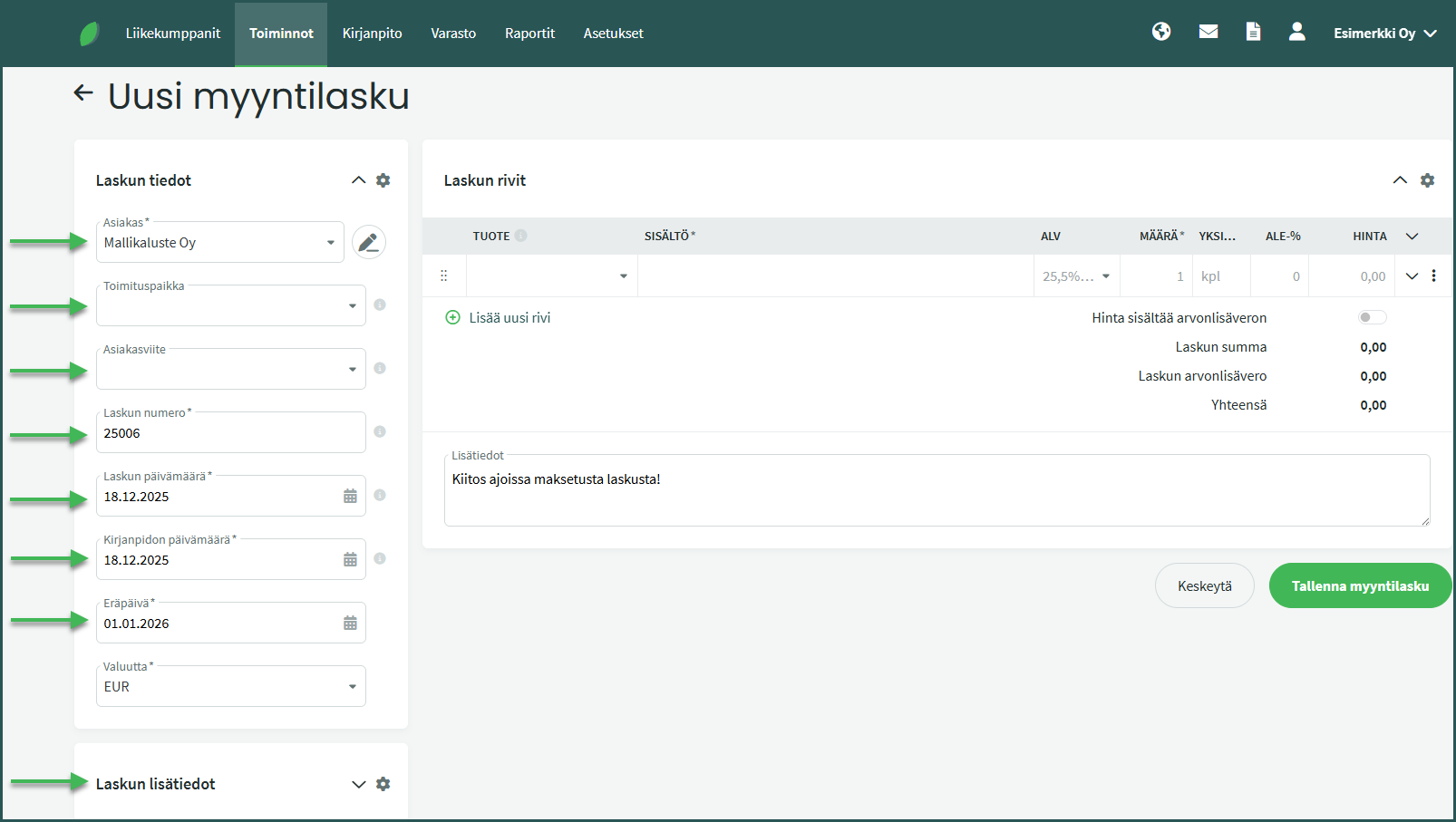Click the document icon in top bar
Image resolution: width=1456 pixels, height=822 pixels.
[1253, 32]
